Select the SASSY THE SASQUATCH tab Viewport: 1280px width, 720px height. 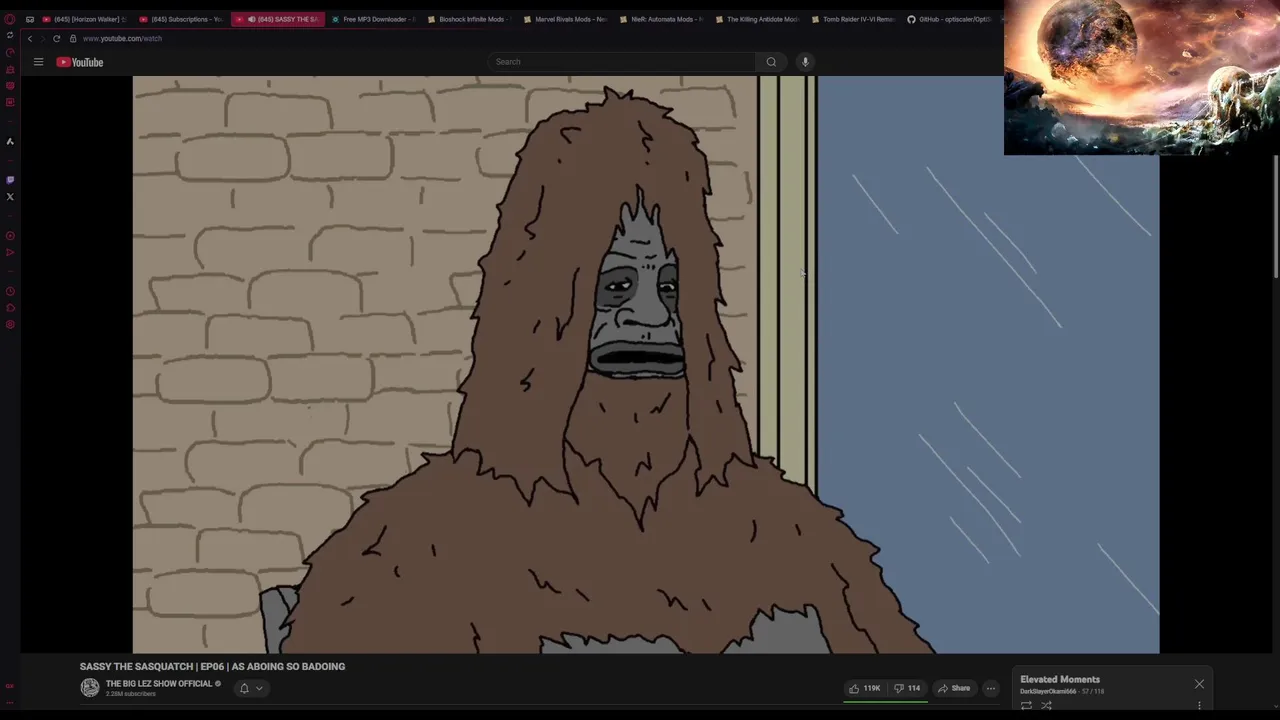coord(278,19)
